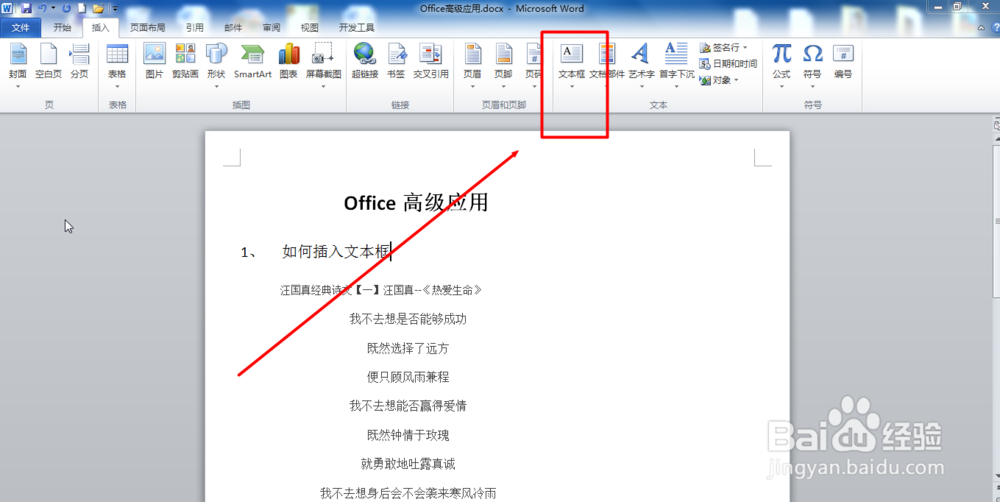Viewport: 1000px width, 502px height.
Task: Click the poem line '便只顾风雨兼程'
Action: coord(408,377)
